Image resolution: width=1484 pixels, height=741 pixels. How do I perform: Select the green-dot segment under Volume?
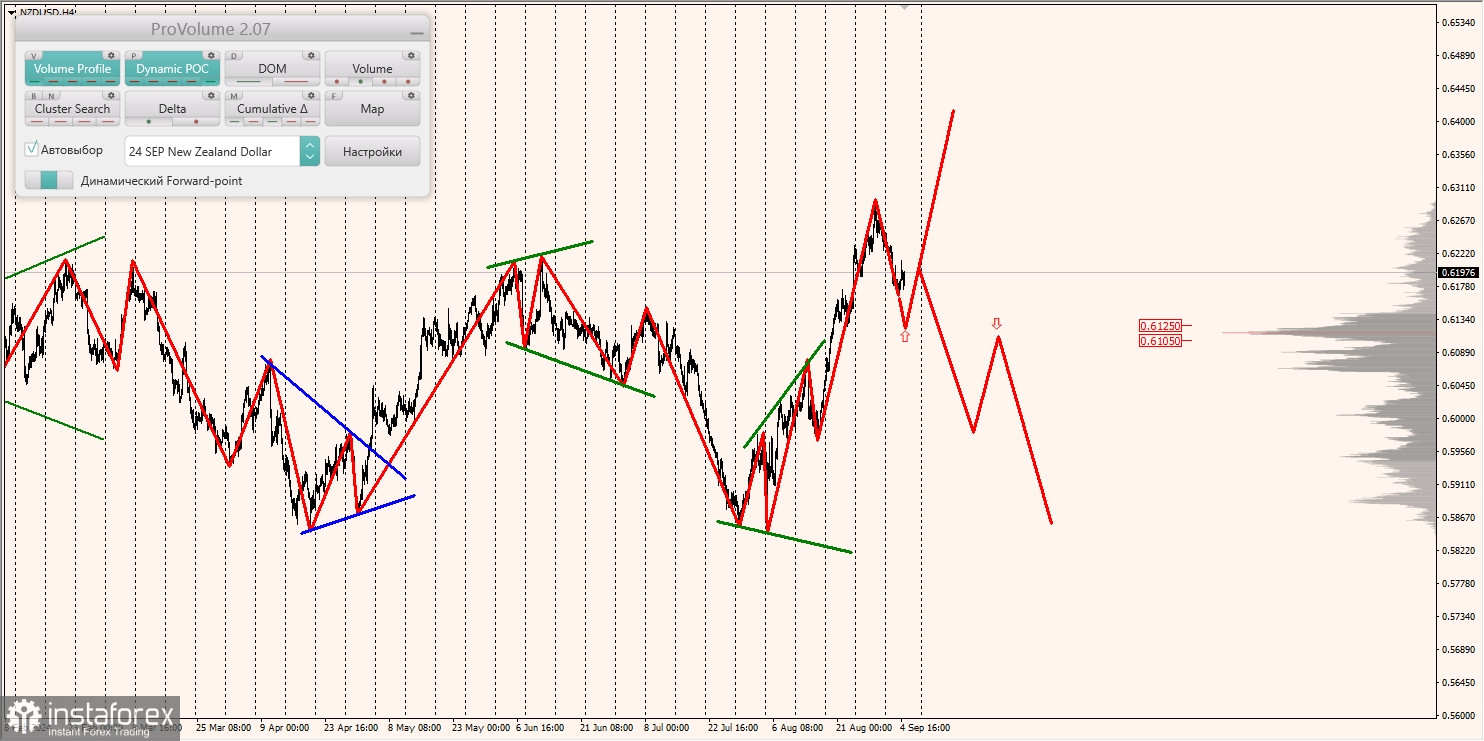coord(360,81)
